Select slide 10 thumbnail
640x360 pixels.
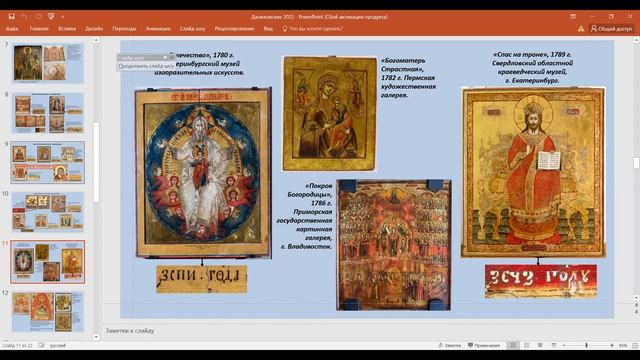pyautogui.click(x=48, y=212)
